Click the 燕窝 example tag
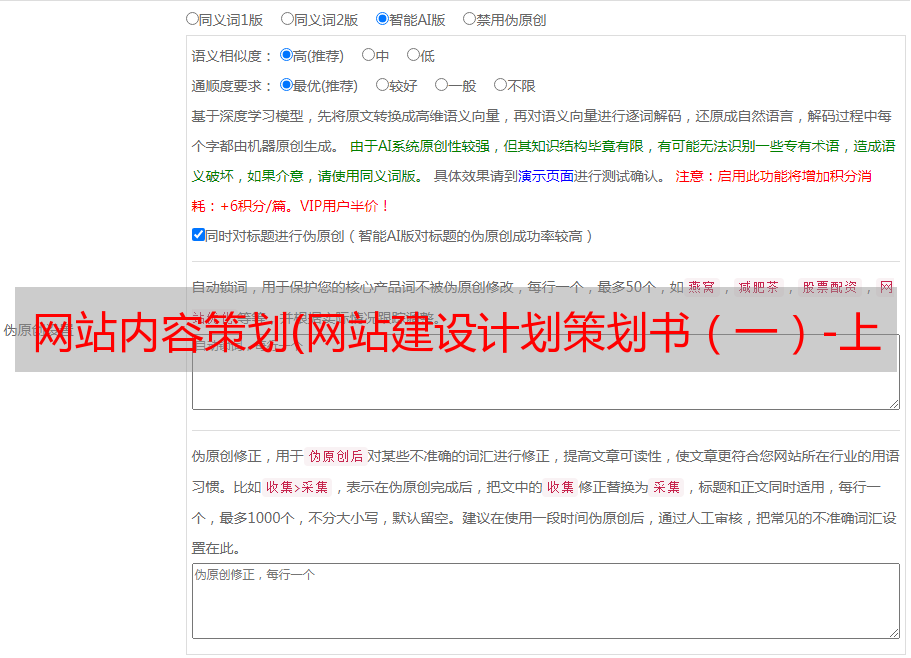 coord(701,287)
